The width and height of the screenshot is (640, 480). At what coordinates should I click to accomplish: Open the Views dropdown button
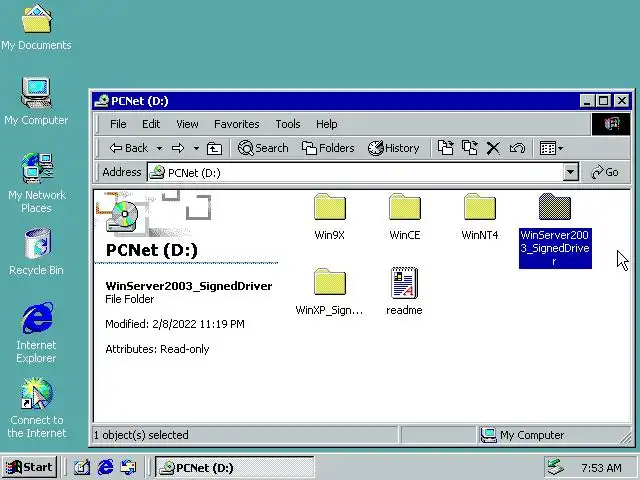pyautogui.click(x=551, y=148)
